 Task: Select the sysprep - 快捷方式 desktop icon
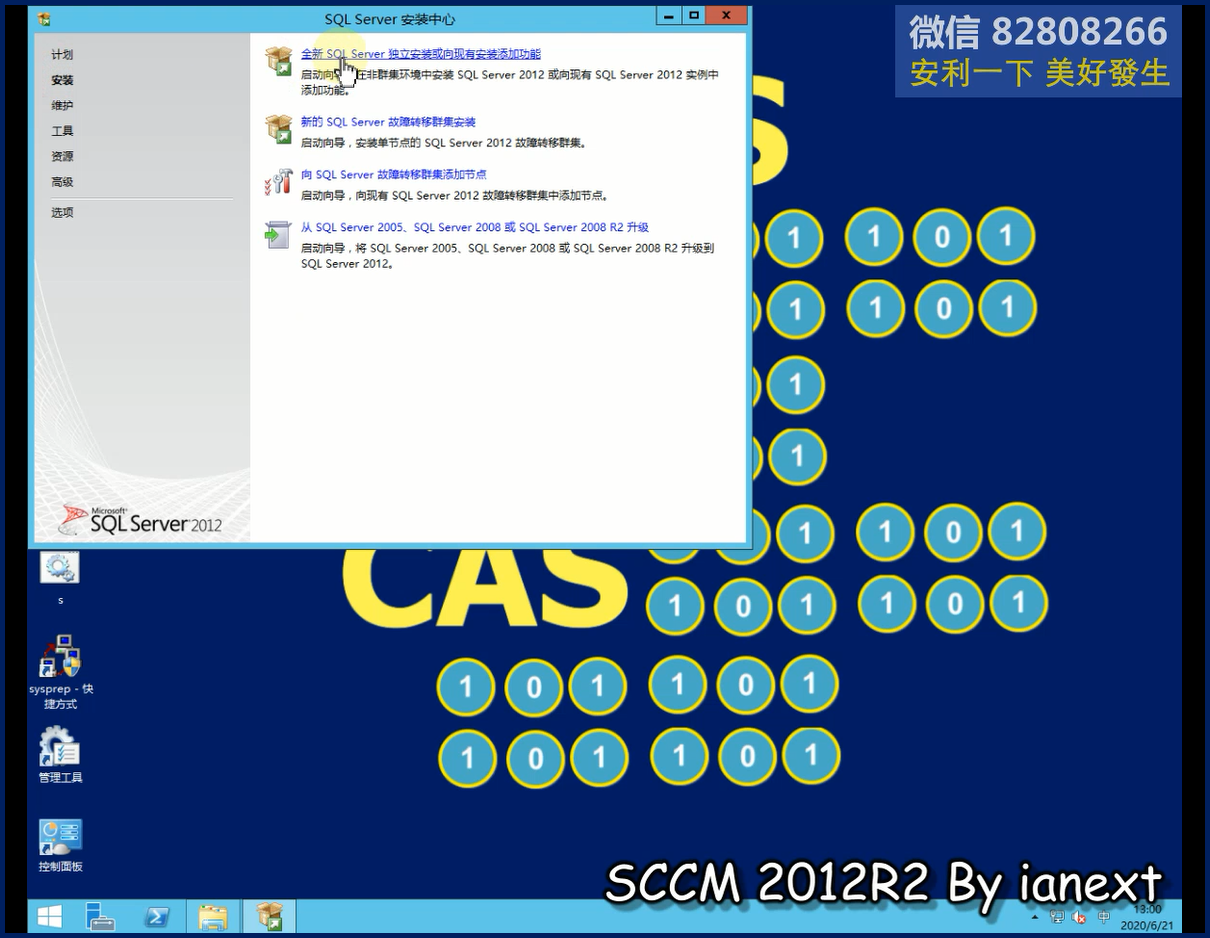pyautogui.click(x=60, y=672)
